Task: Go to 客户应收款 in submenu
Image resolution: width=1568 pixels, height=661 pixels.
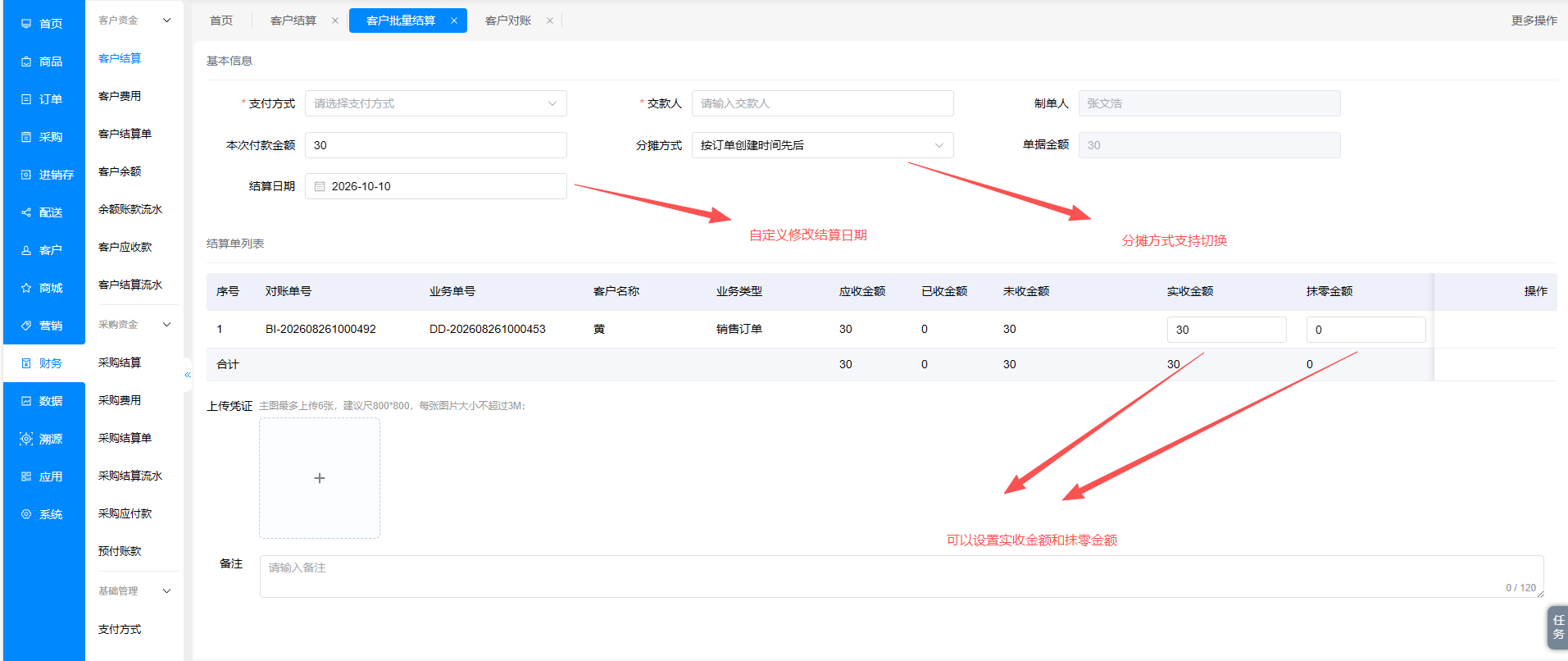Action: pyautogui.click(x=125, y=247)
